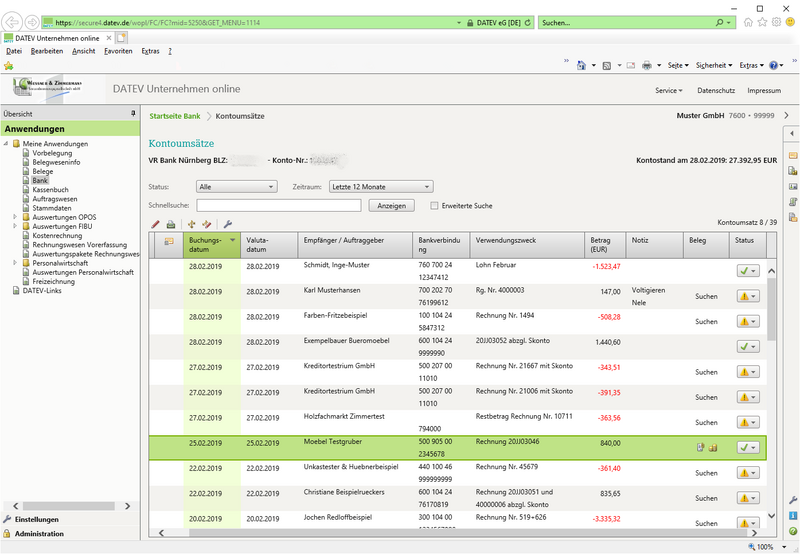Click the search magnifier icon
Viewport: 800px width, 554px height.
point(719,22)
